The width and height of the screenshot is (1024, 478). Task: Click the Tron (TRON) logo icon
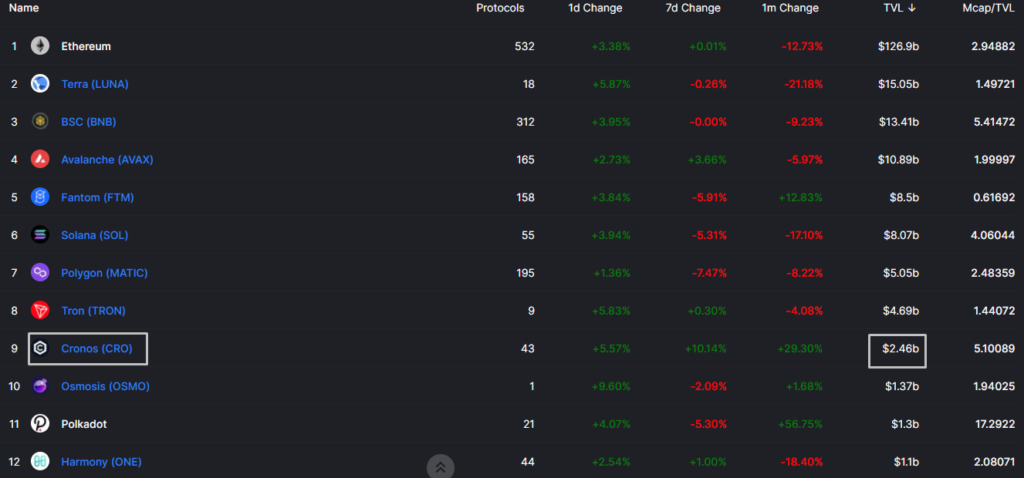(x=40, y=311)
